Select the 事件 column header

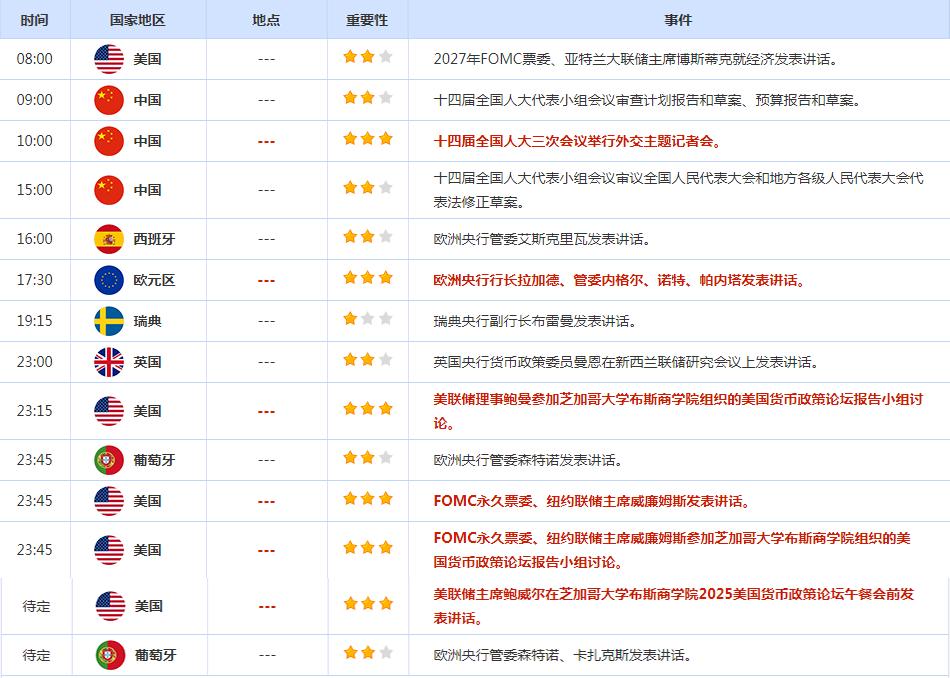pyautogui.click(x=678, y=20)
